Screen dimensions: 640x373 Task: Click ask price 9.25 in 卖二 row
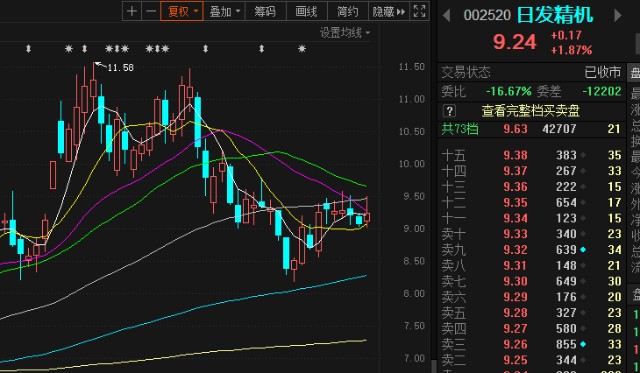515,360
